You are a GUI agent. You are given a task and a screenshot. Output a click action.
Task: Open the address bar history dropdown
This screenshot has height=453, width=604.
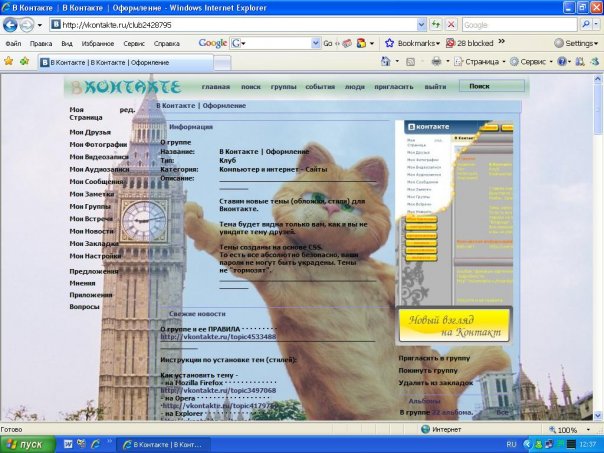421,25
